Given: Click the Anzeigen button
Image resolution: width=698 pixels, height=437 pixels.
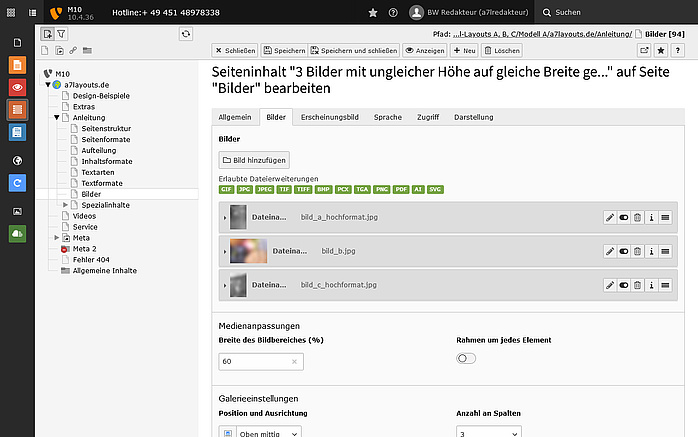Looking at the screenshot, I should 425,50.
